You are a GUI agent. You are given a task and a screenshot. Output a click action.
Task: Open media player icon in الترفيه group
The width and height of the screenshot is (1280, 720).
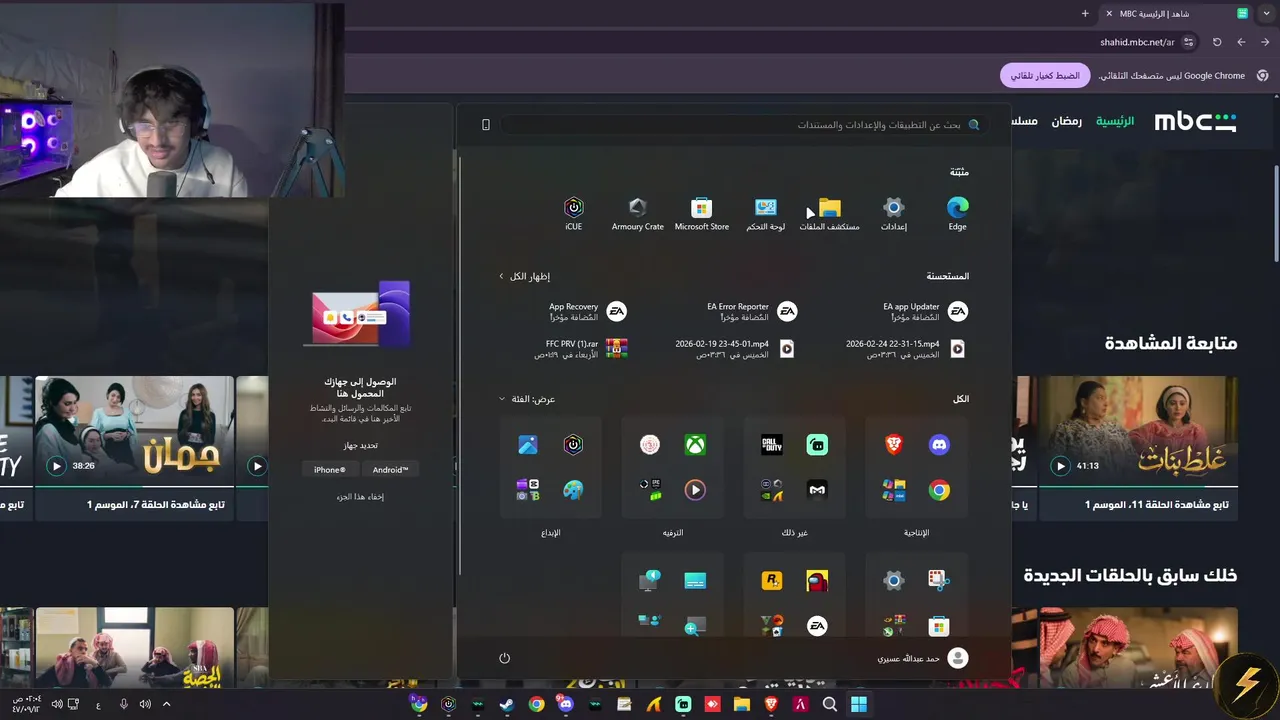[695, 490]
